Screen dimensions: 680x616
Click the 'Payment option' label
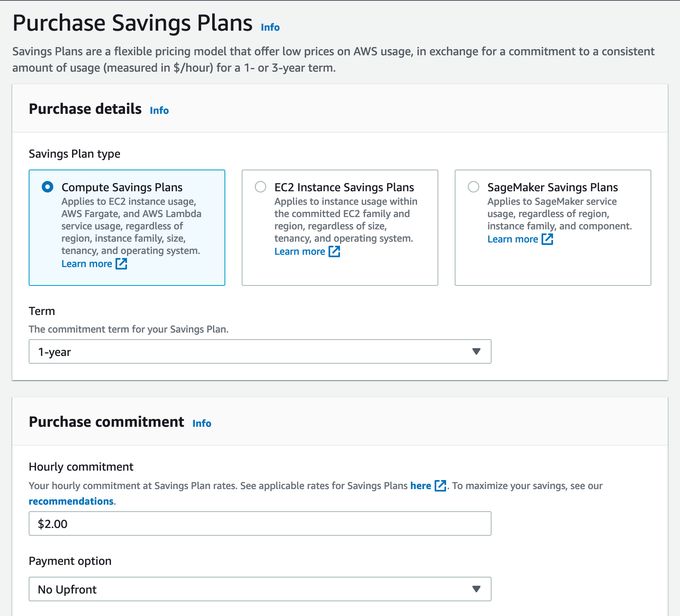pos(70,561)
